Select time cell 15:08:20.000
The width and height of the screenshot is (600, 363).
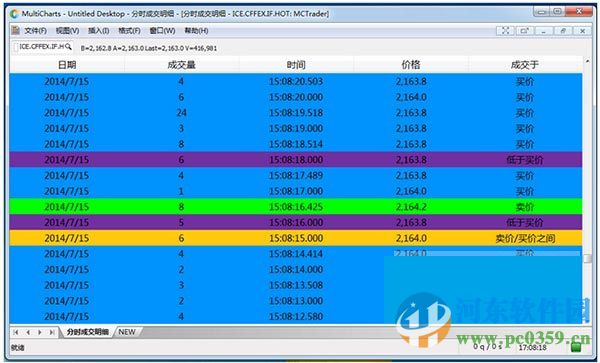coord(296,97)
